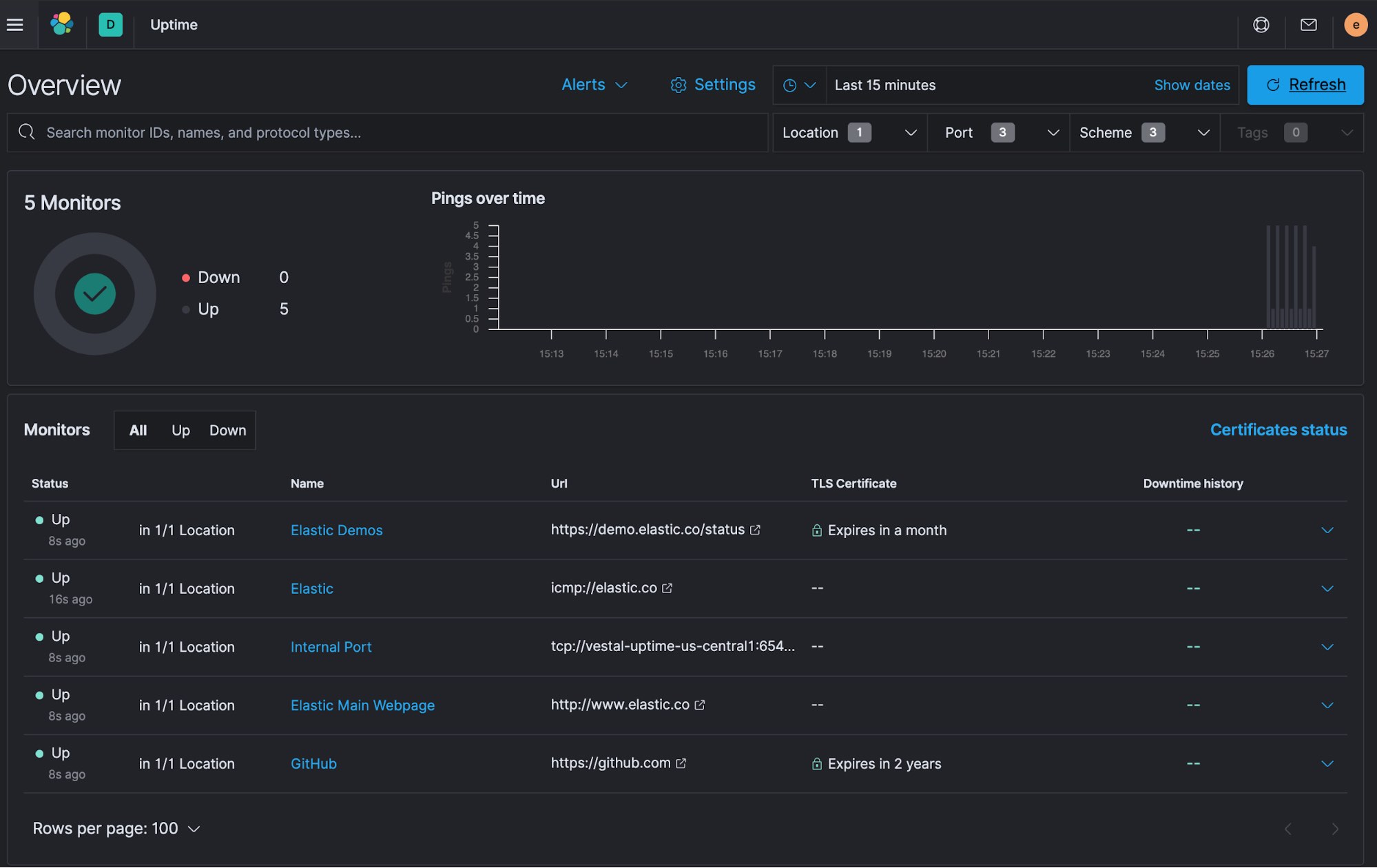The height and width of the screenshot is (868, 1377).
Task: Click Show dates link
Action: [x=1192, y=85]
